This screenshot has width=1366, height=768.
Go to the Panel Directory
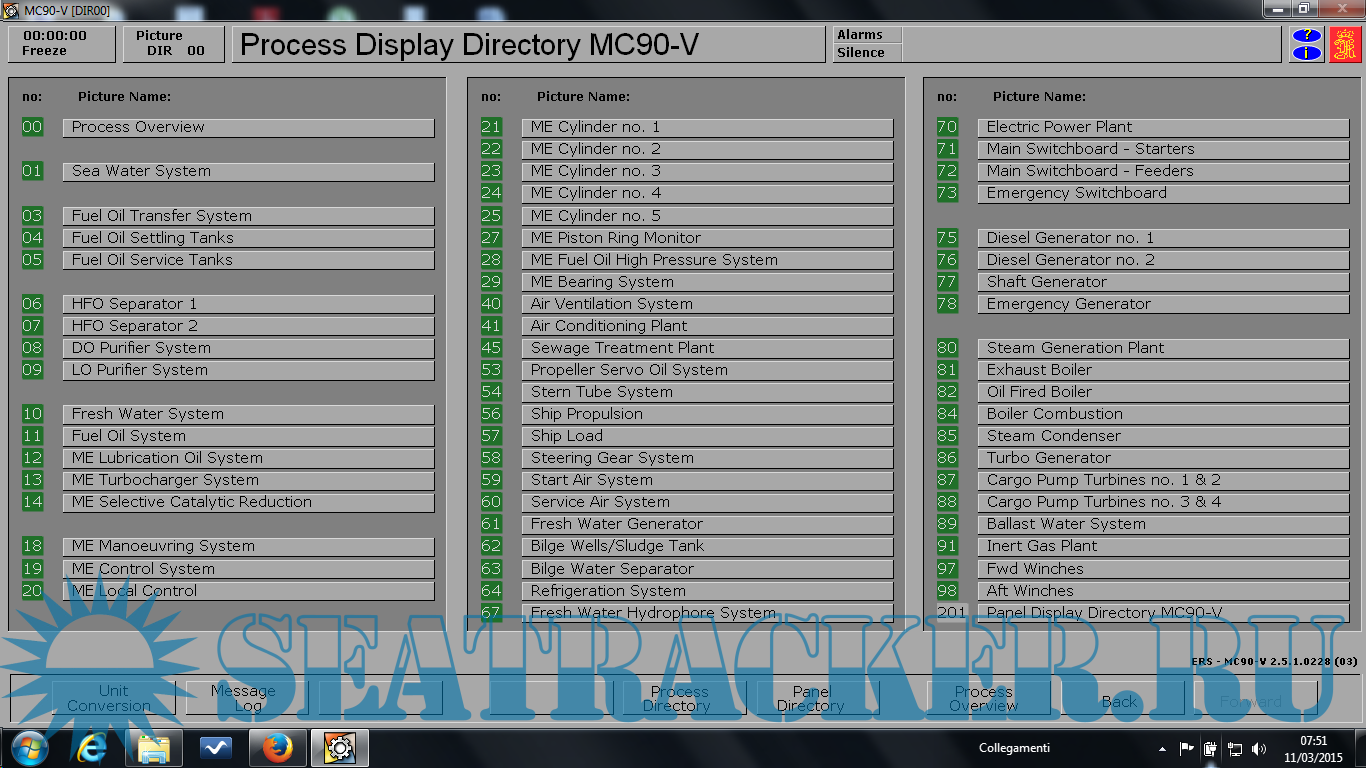[x=811, y=698]
